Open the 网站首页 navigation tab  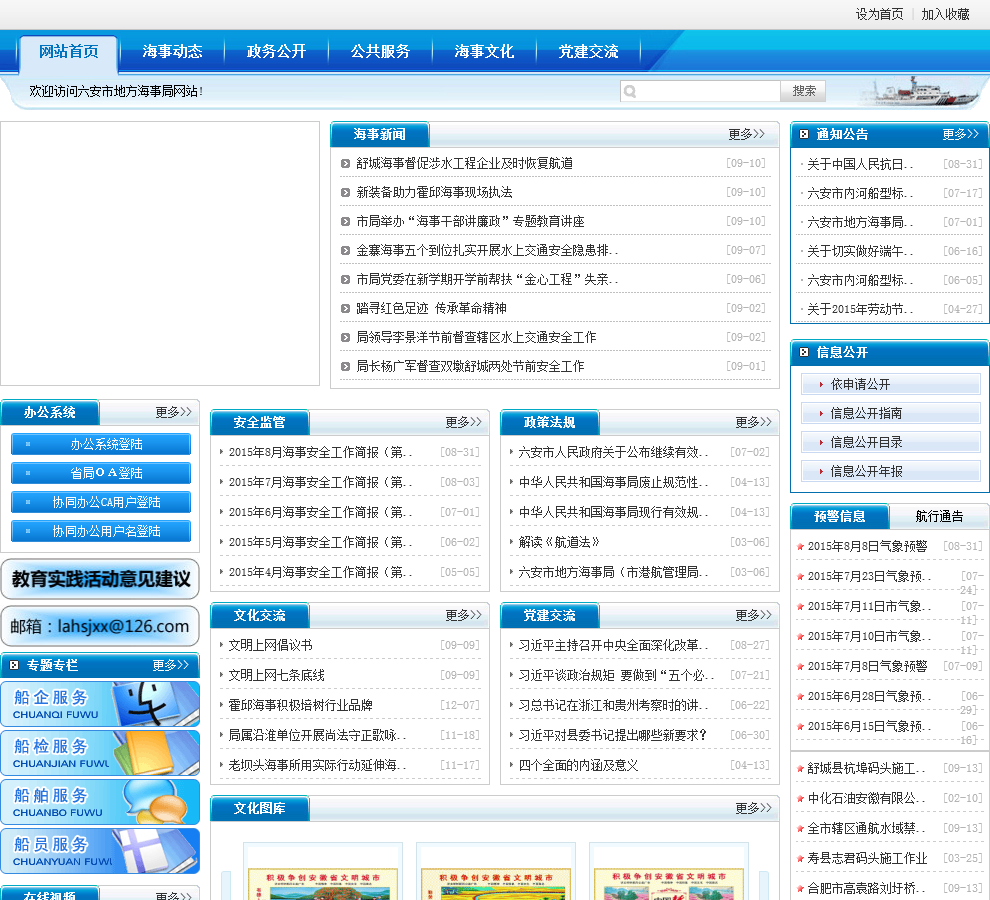[69, 52]
